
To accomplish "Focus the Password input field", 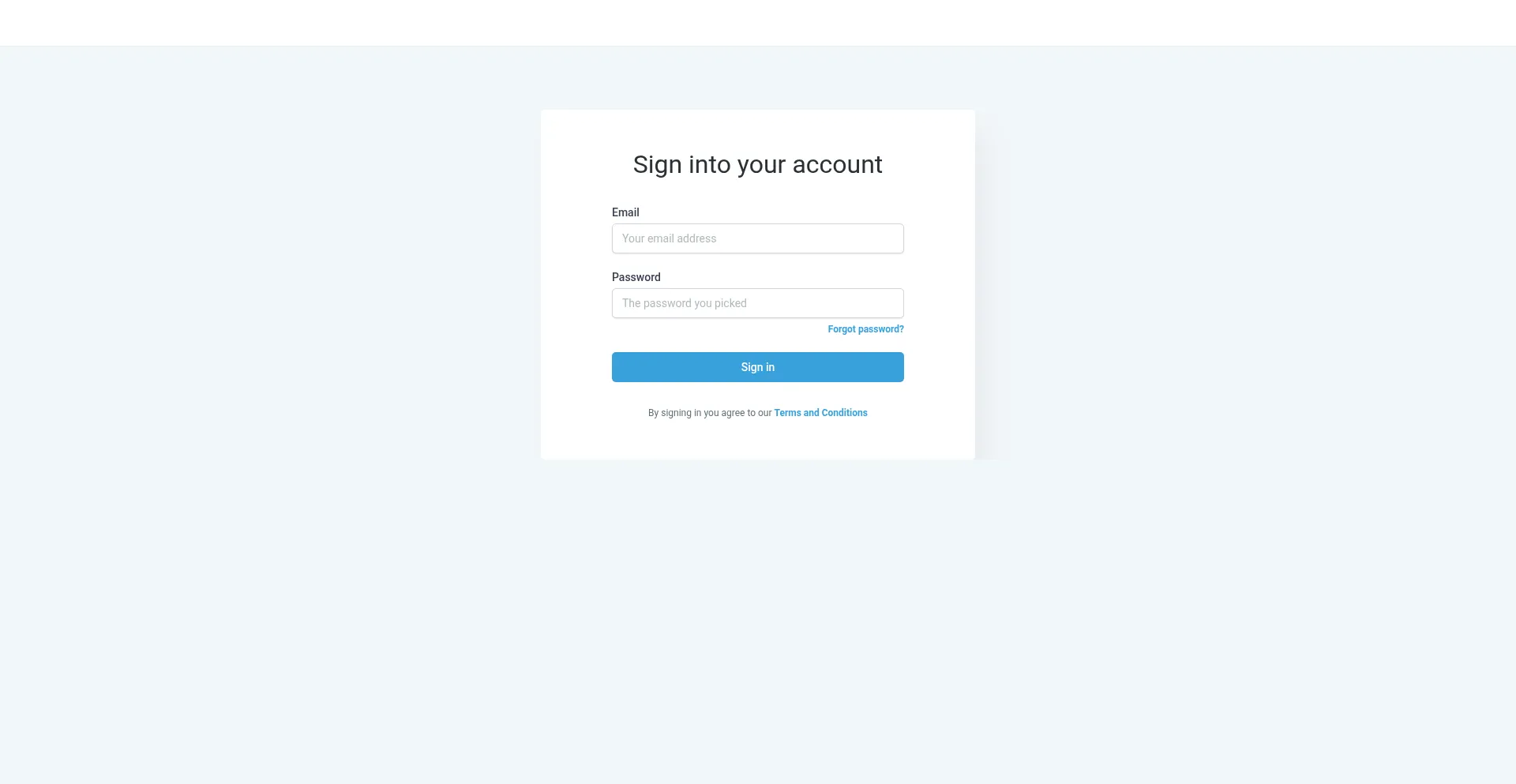I will point(757,303).
